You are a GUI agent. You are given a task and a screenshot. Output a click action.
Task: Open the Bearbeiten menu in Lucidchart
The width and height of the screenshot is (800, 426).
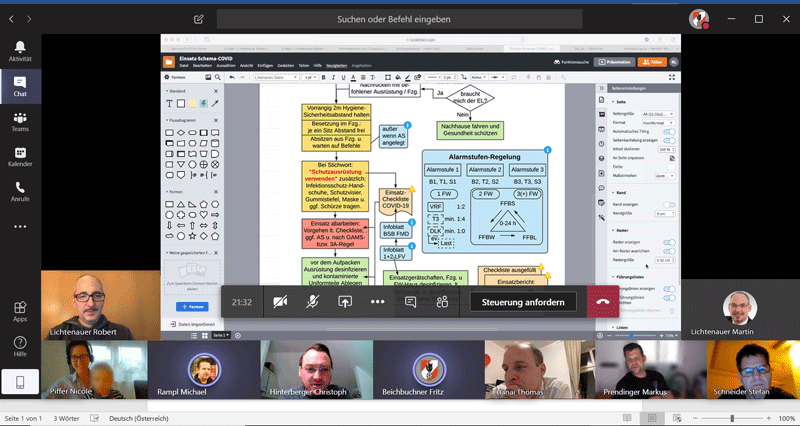point(202,66)
